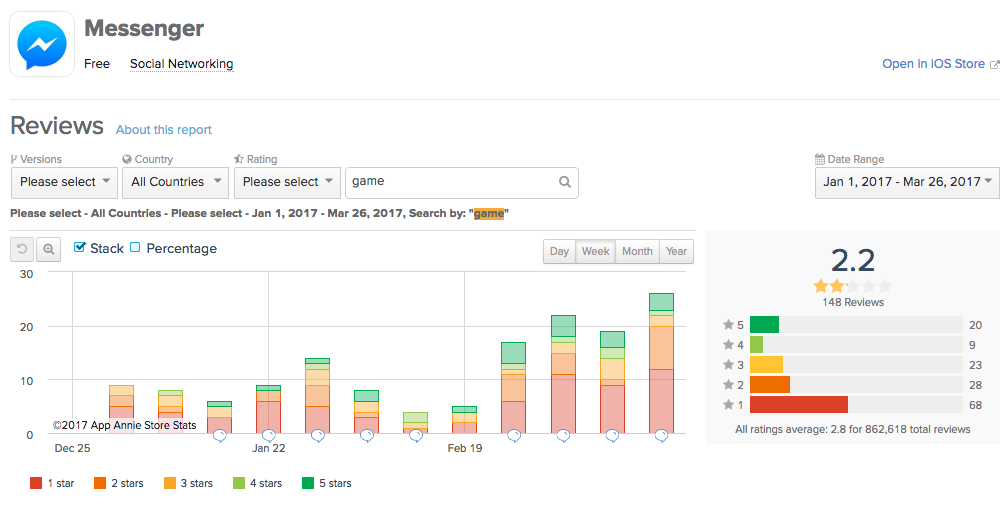Switch chart to Year view
The image size is (1007, 509).
pyautogui.click(x=676, y=252)
